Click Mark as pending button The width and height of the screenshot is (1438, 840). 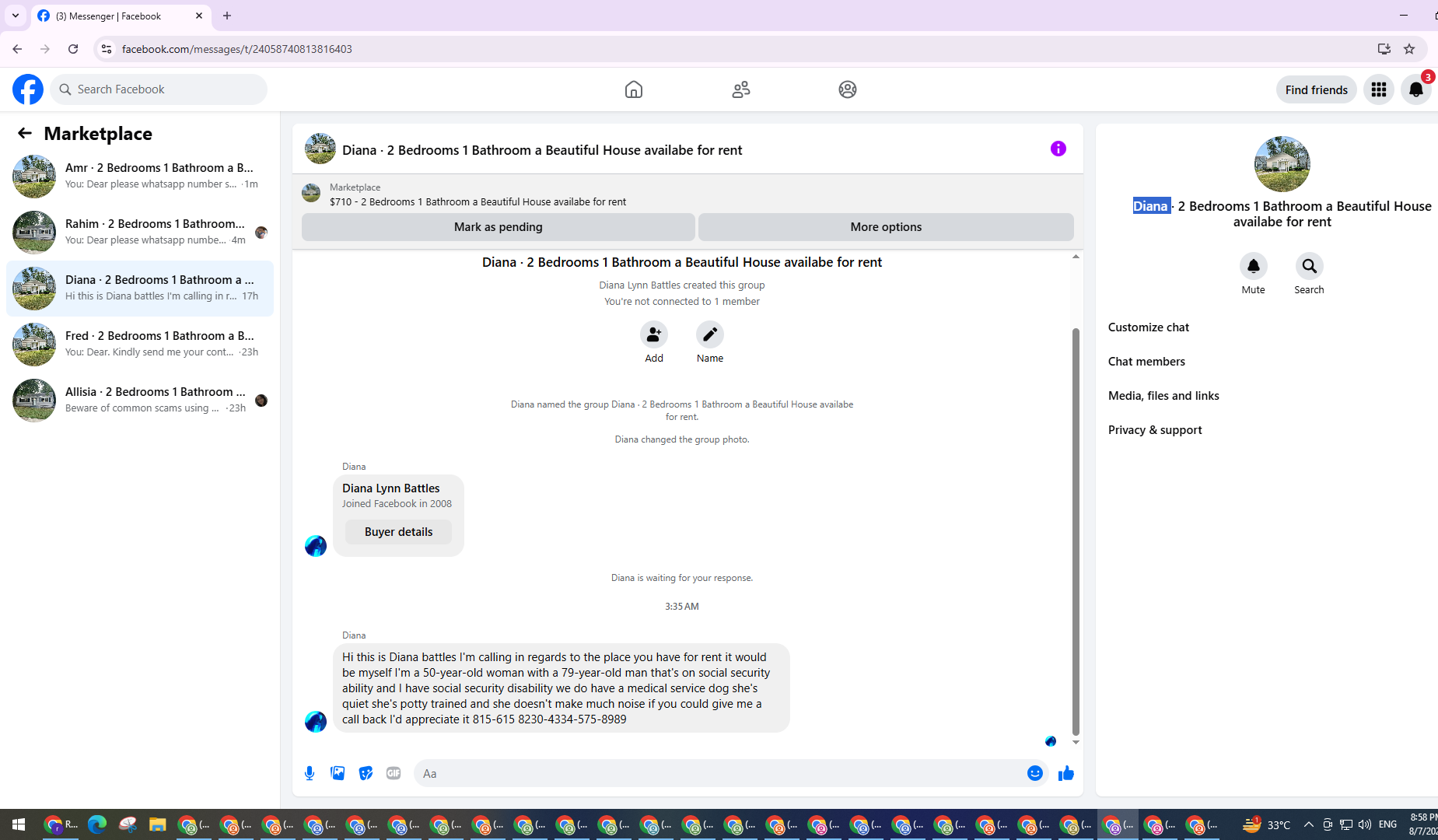[x=499, y=227]
